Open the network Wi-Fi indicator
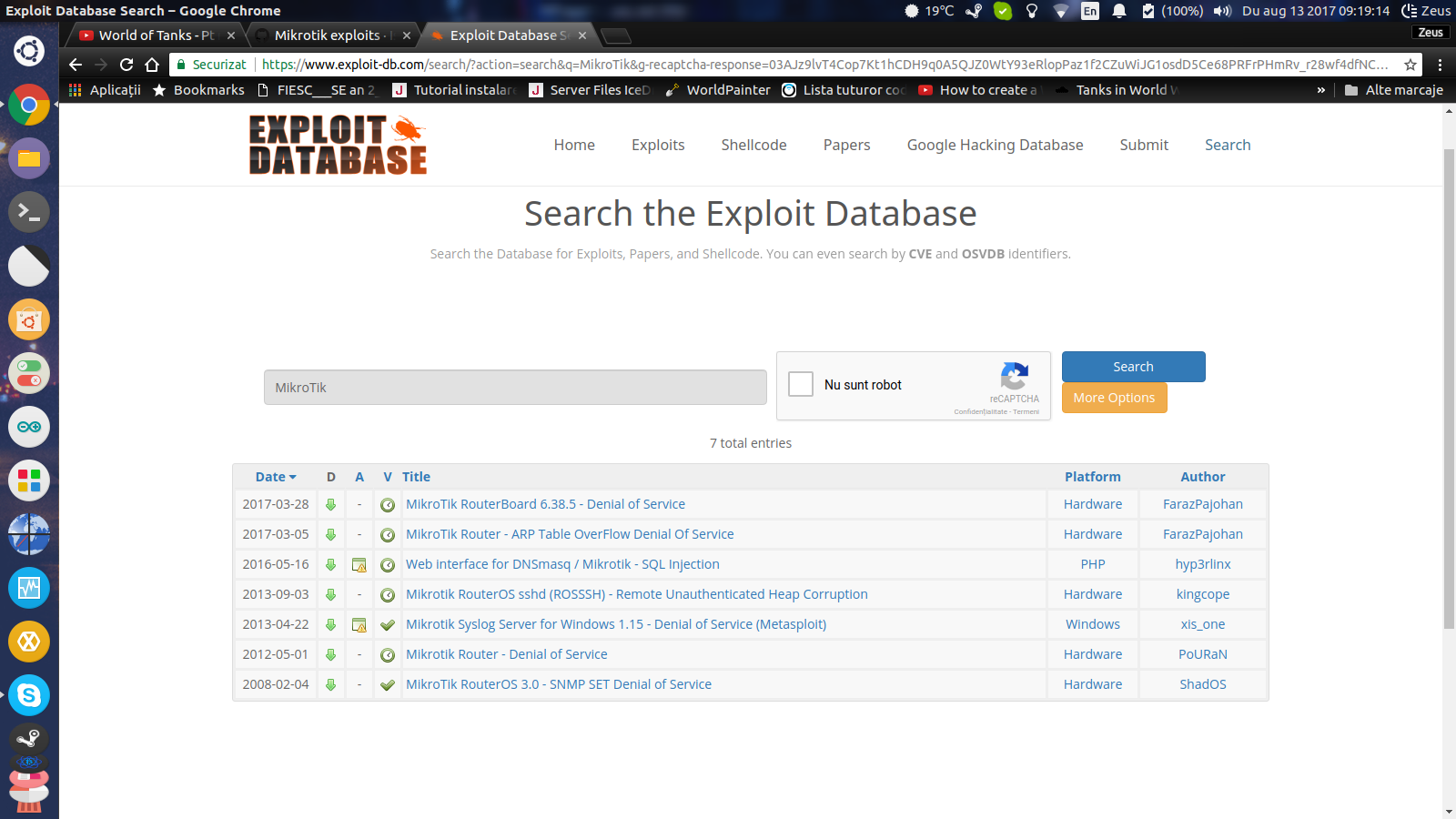The height and width of the screenshot is (819, 1456). pyautogui.click(x=1061, y=11)
